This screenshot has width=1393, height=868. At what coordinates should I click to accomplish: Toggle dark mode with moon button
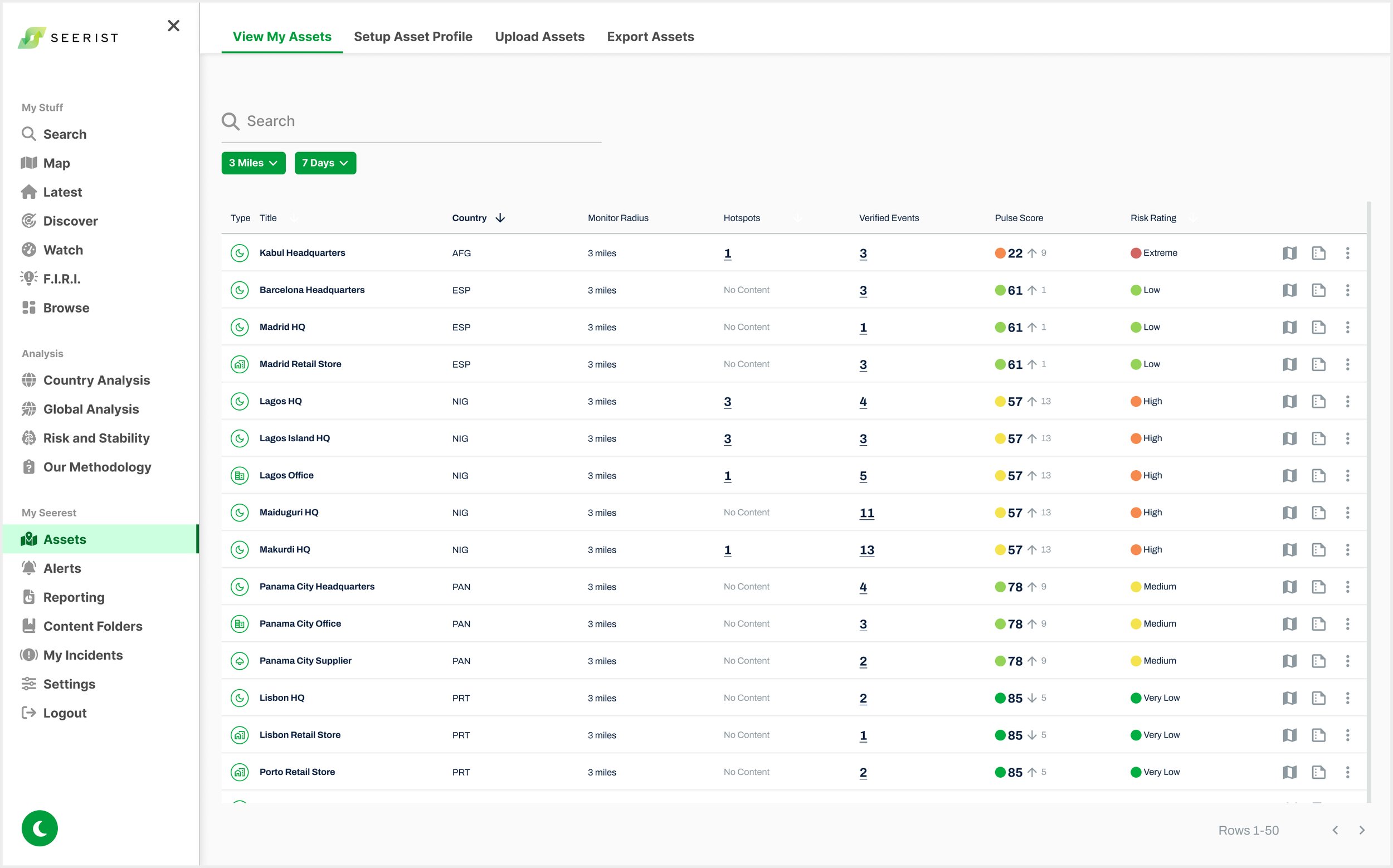(40, 828)
